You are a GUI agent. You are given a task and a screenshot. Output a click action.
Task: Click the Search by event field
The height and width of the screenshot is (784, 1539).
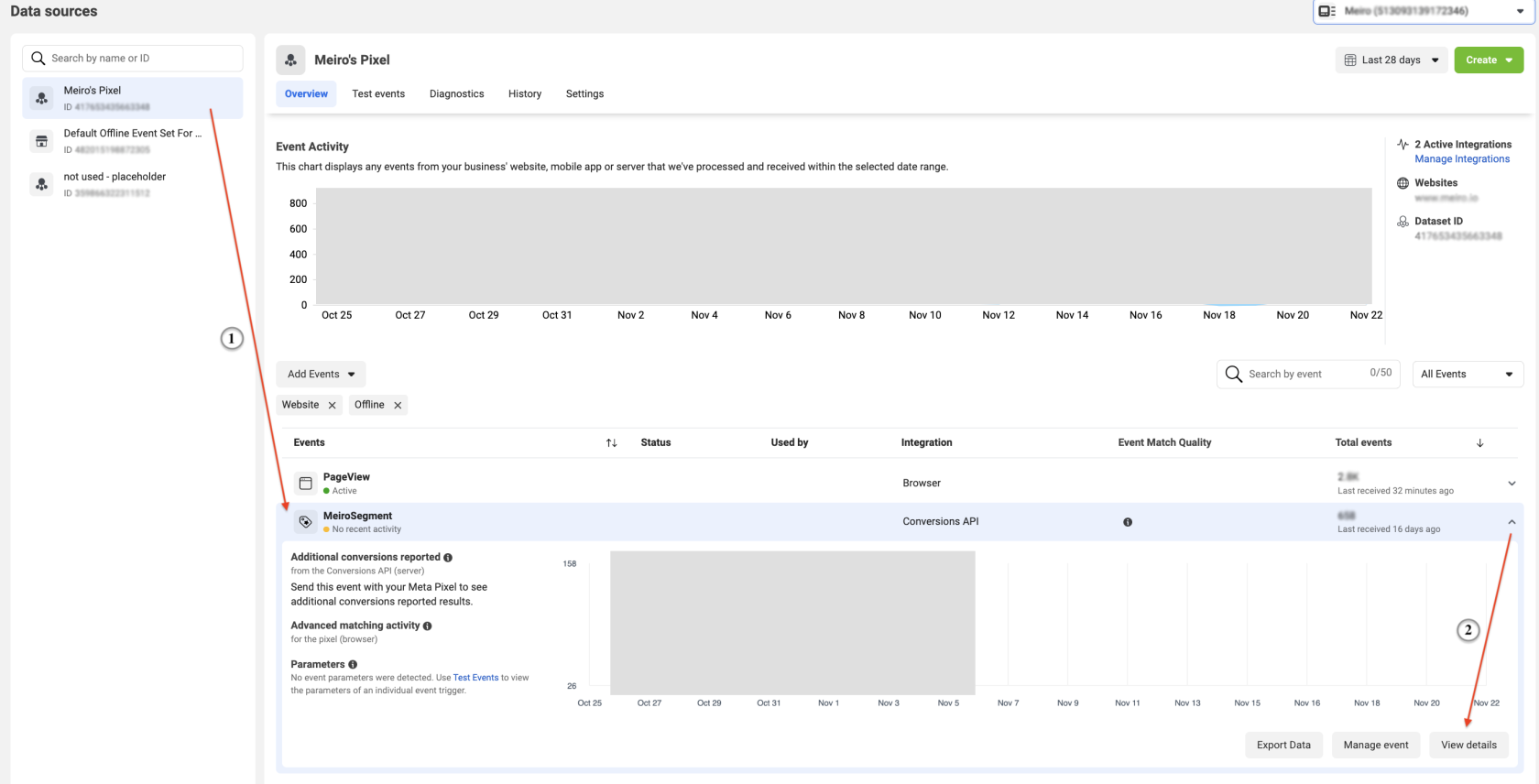pyautogui.click(x=1308, y=374)
